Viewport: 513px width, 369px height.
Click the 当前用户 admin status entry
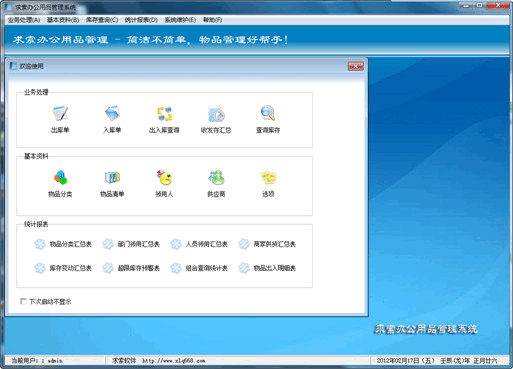(x=37, y=361)
